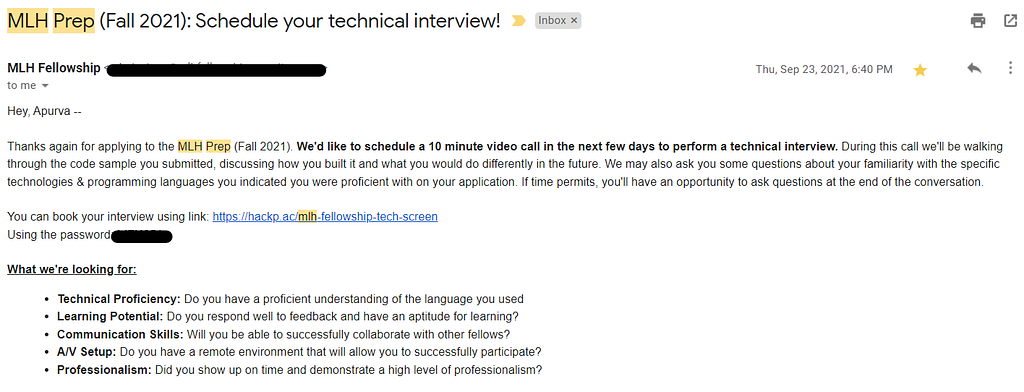Remove the Inbox label using its x
This screenshot has height=392, width=1024.
click(x=574, y=21)
